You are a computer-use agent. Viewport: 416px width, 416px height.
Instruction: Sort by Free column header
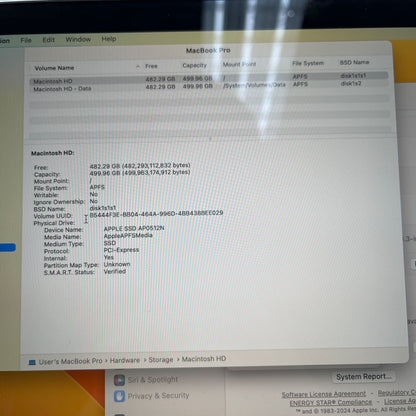click(151, 66)
